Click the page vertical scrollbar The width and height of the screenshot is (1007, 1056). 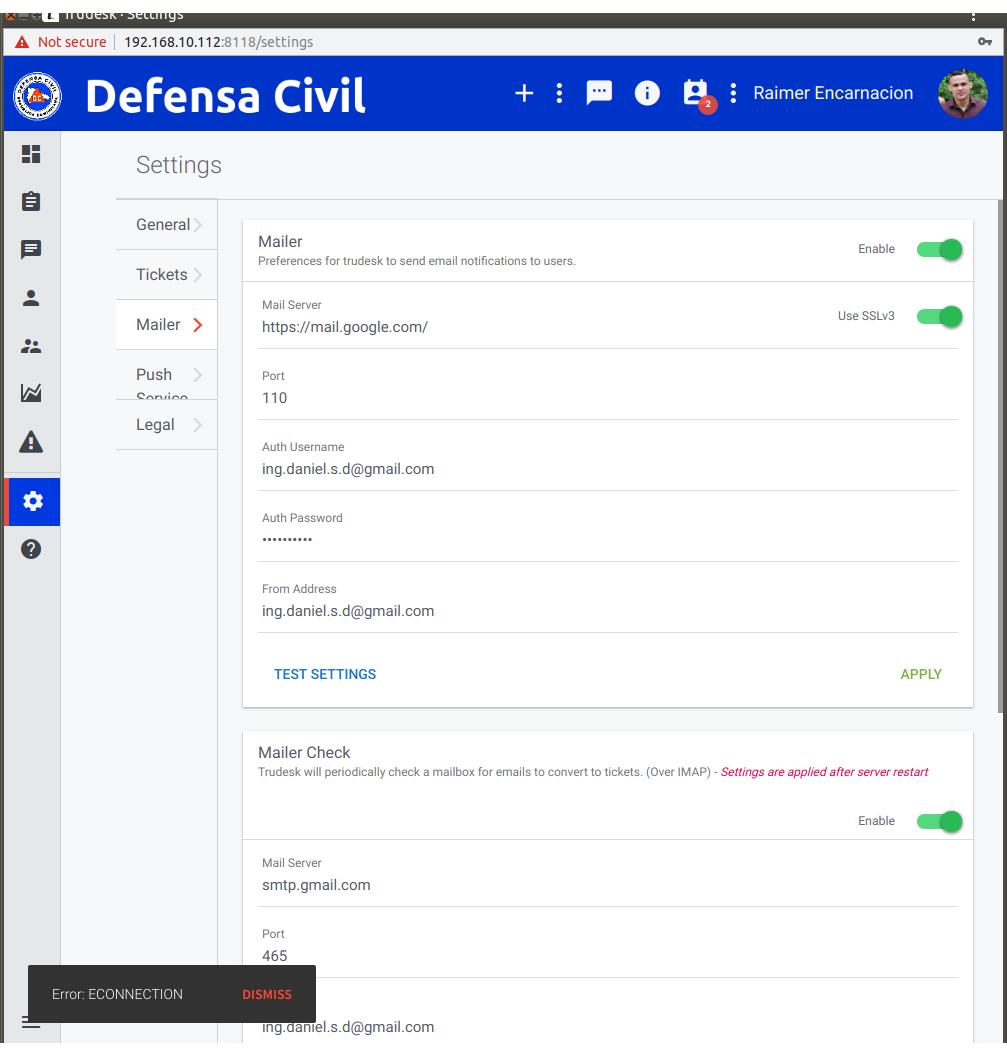1002,456
